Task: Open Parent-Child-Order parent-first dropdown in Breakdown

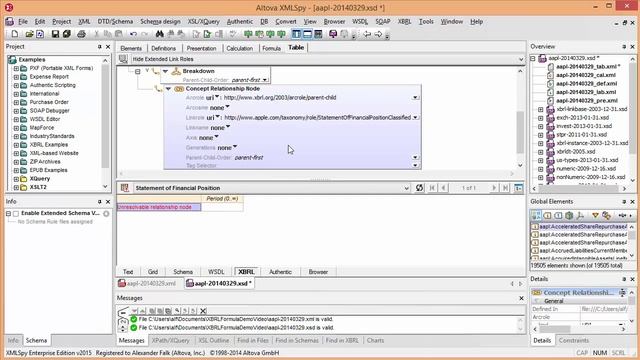Action: [x=265, y=80]
